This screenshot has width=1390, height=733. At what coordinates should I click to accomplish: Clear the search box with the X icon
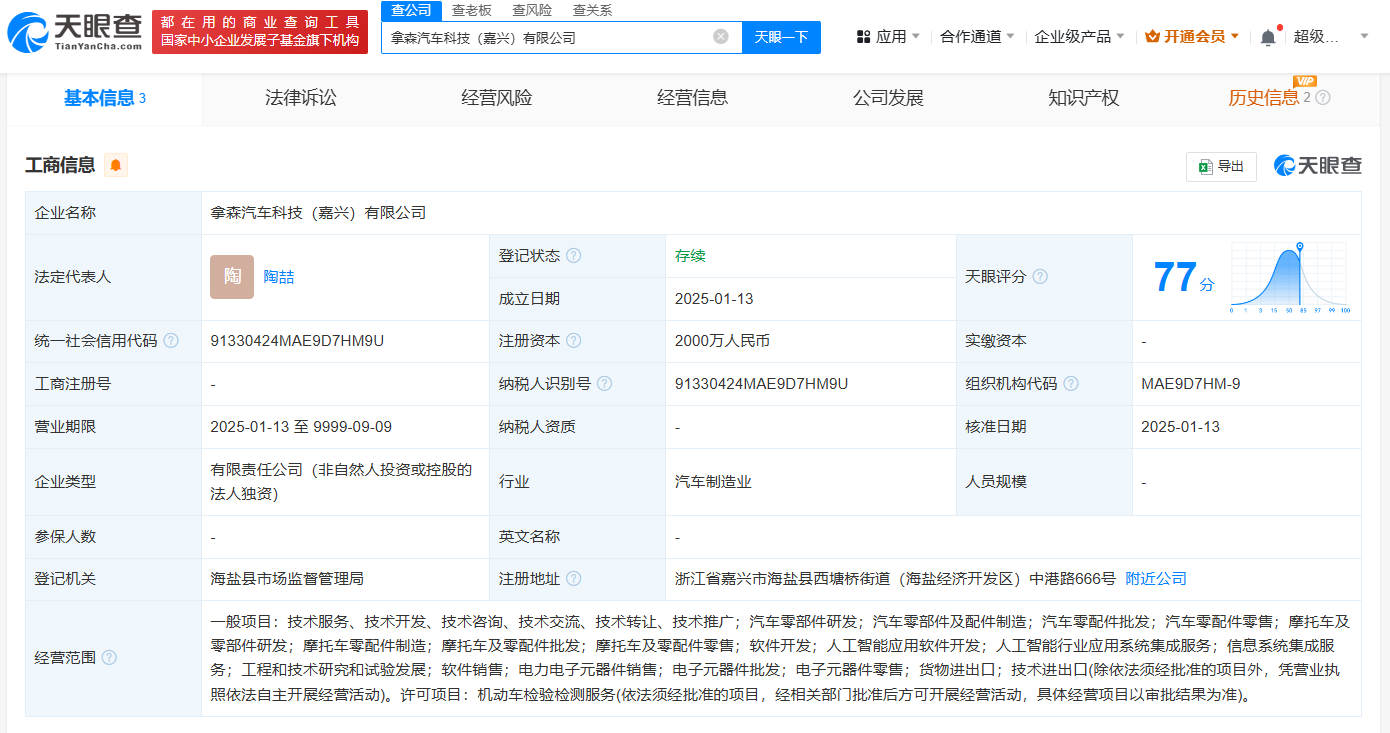[720, 37]
